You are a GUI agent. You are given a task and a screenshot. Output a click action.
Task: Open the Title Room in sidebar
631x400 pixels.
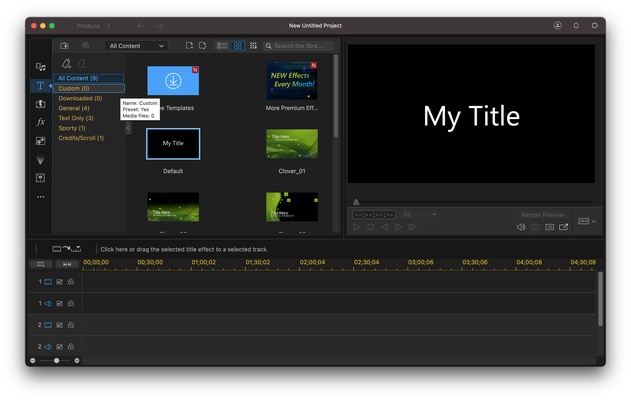(x=40, y=86)
